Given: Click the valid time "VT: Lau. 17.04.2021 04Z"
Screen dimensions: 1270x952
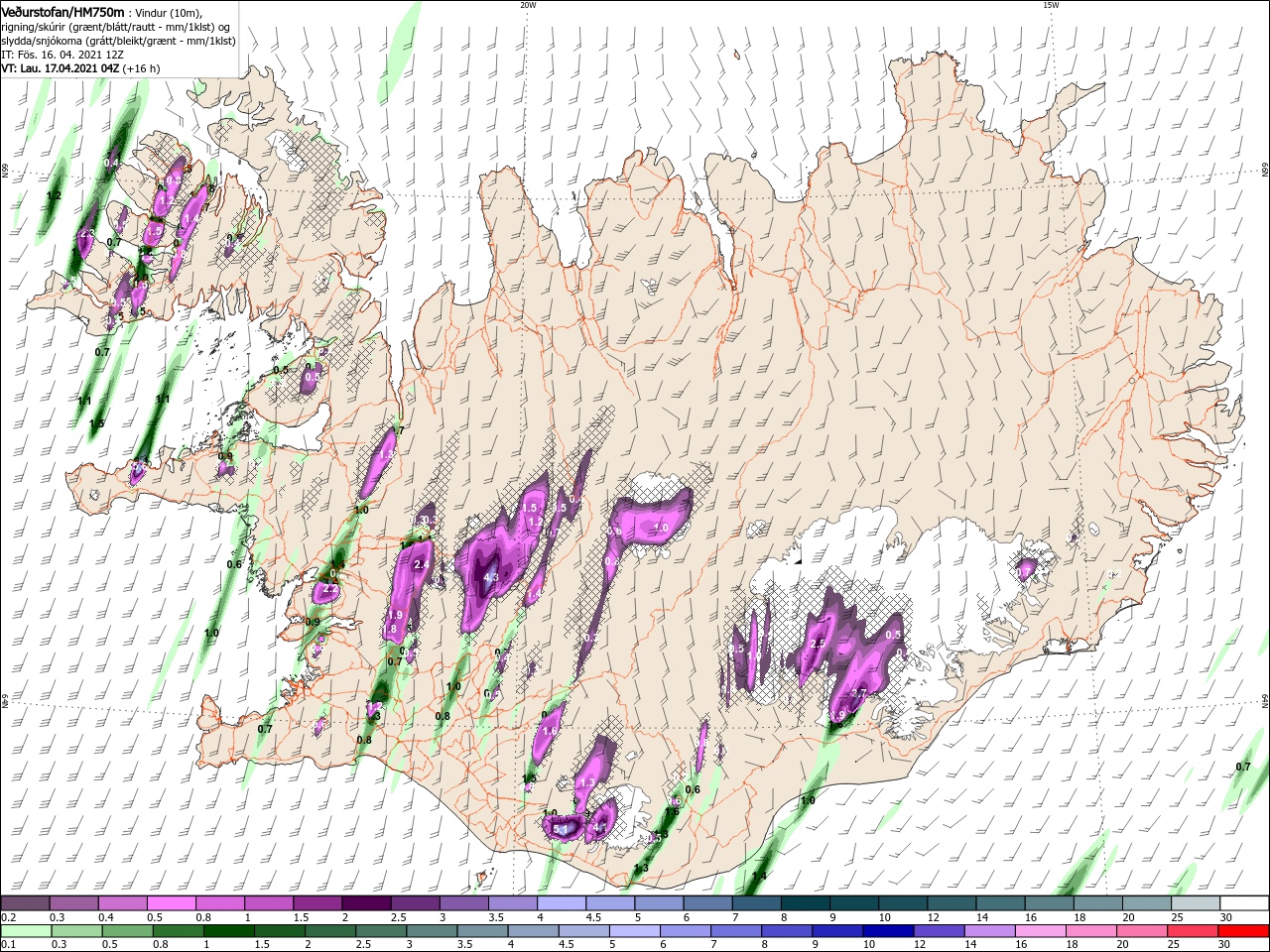Looking at the screenshot, I should click(61, 69).
